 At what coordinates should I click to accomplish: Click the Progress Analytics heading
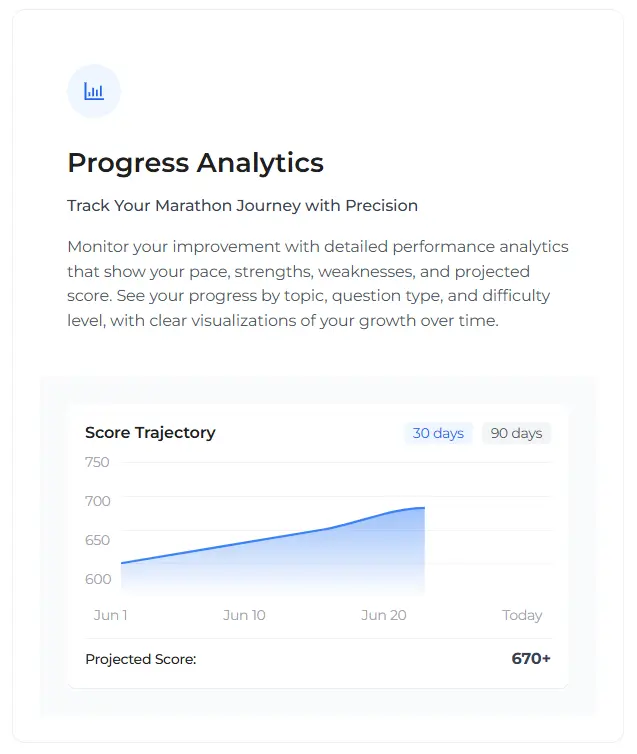pyautogui.click(x=195, y=163)
